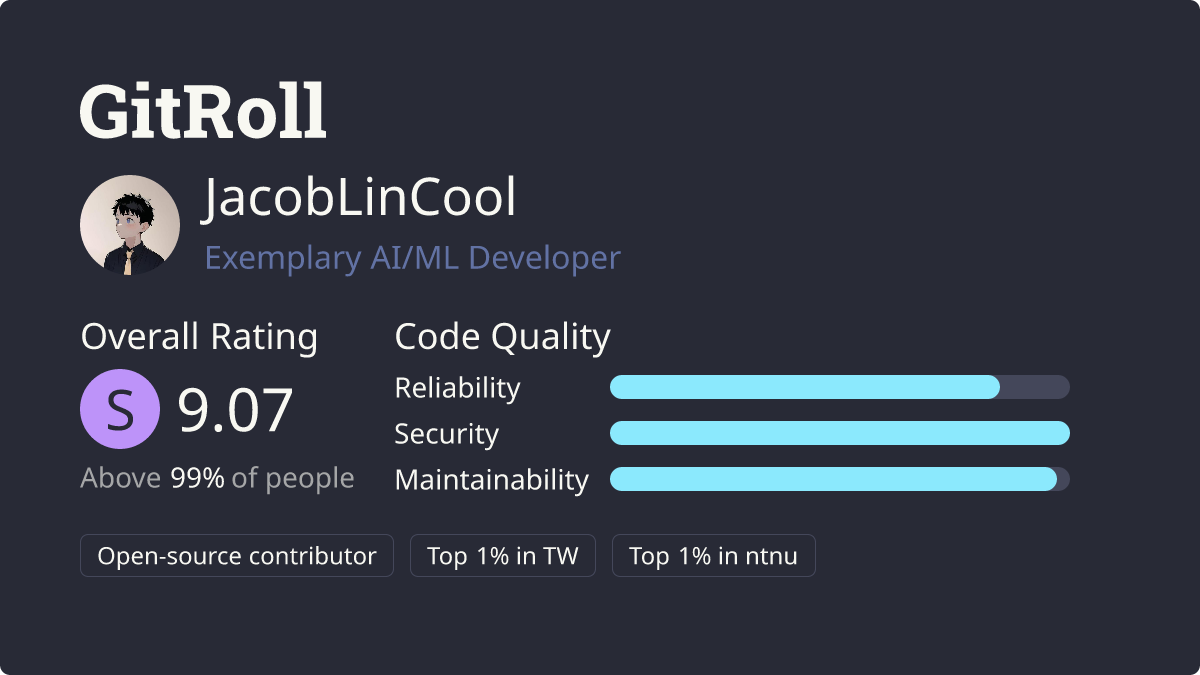This screenshot has height=675, width=1200.
Task: Click the Top 1% in ntnu tag
Action: (714, 556)
